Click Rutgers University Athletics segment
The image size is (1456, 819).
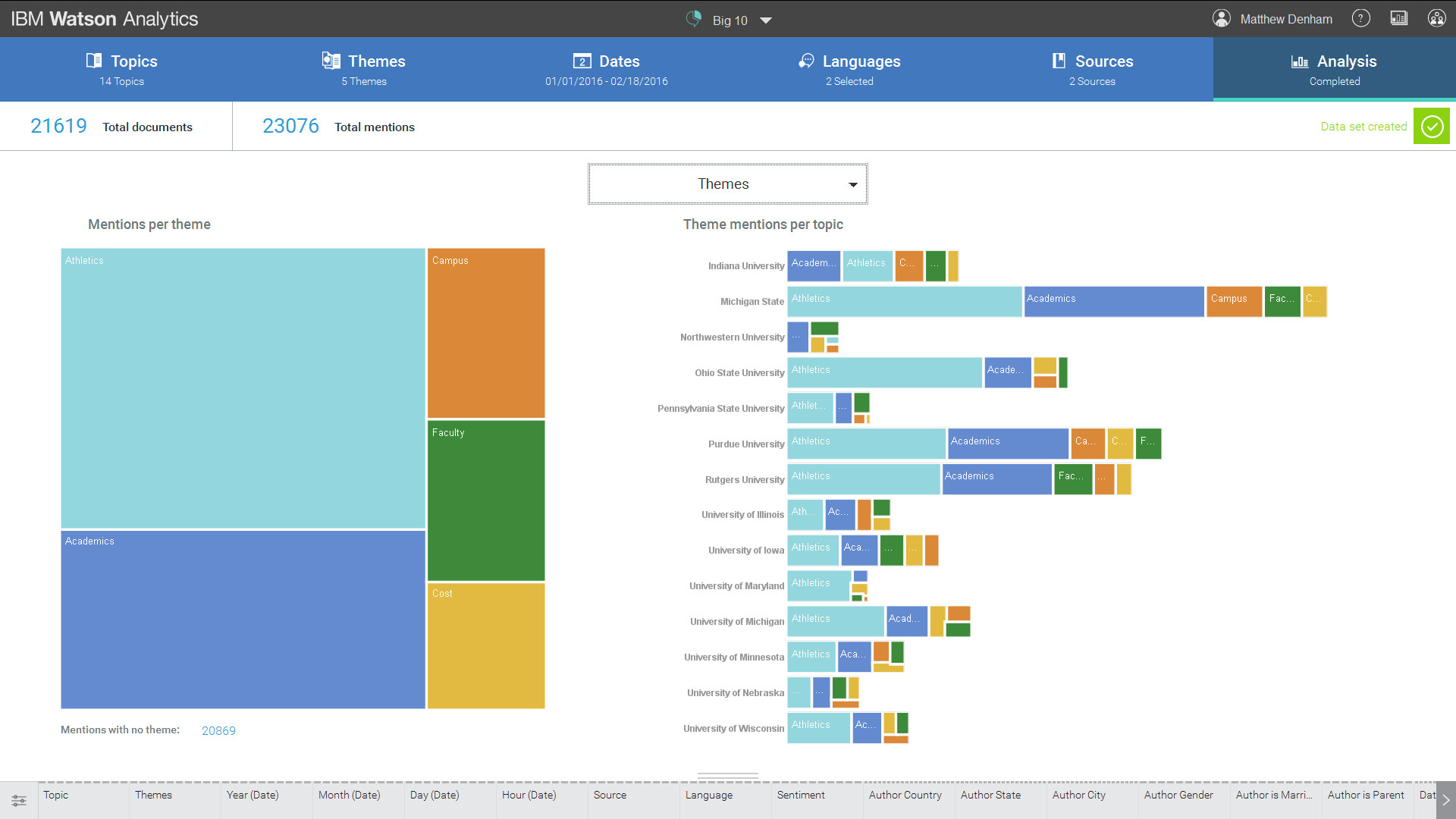coord(864,479)
